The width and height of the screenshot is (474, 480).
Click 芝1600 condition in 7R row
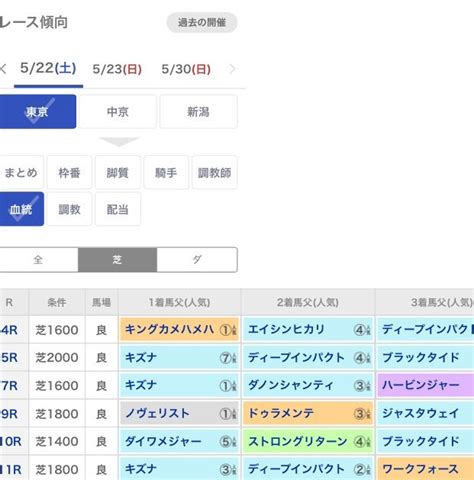click(x=57, y=386)
